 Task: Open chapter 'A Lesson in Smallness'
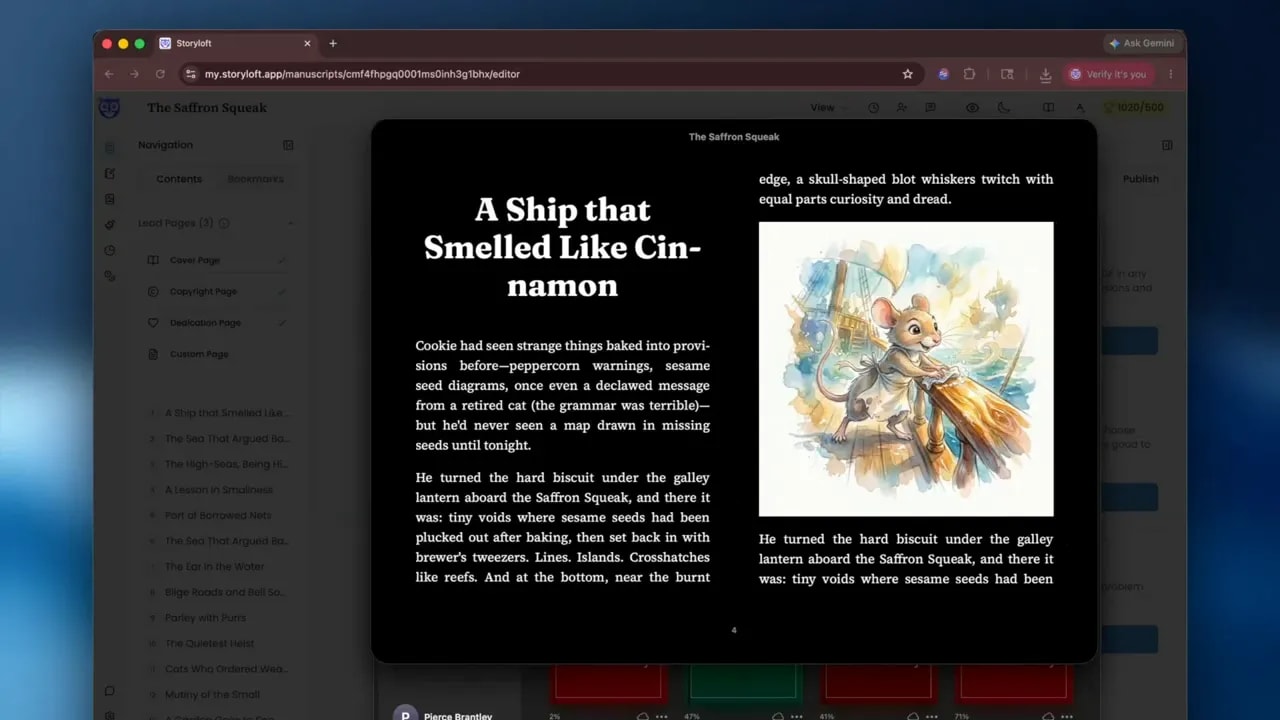218,490
